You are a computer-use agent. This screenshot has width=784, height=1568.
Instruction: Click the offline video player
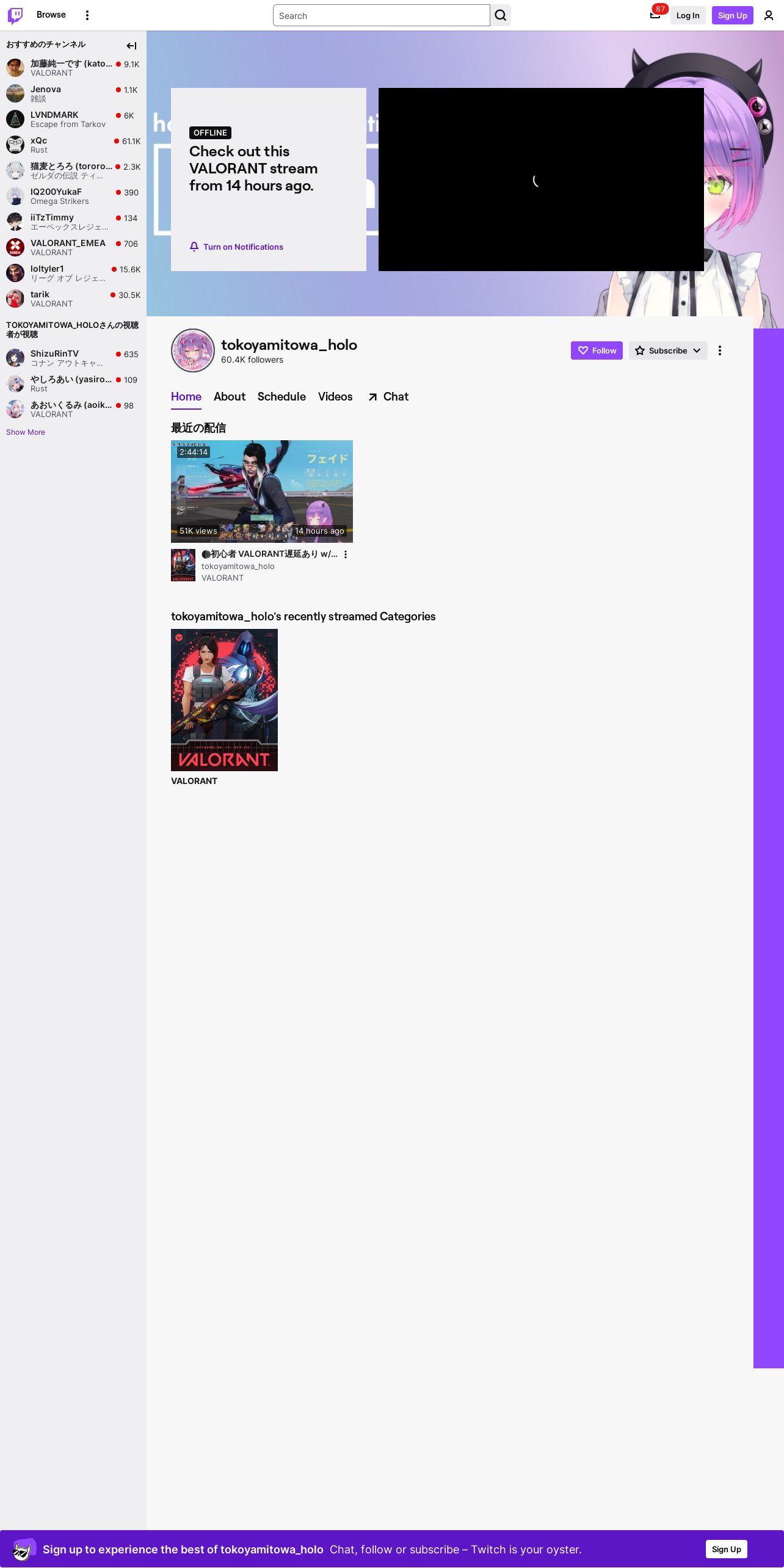coord(541,180)
